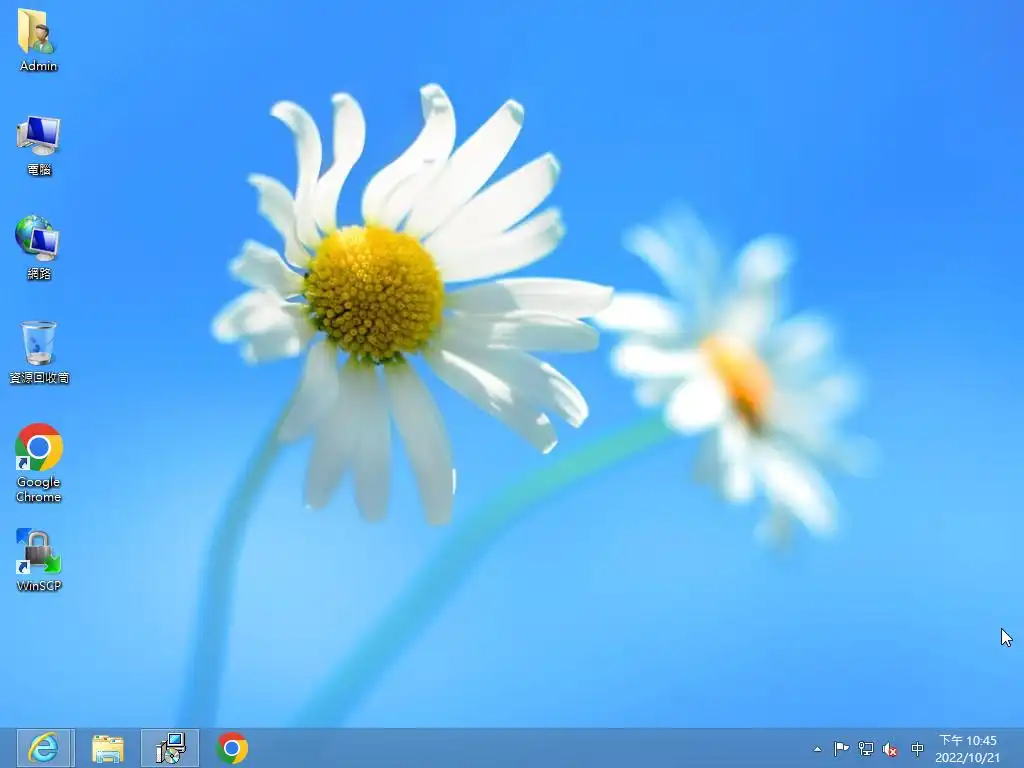Open the installer program icon on taskbar
Screen dimensions: 1024x768
pyautogui.click(x=170, y=748)
